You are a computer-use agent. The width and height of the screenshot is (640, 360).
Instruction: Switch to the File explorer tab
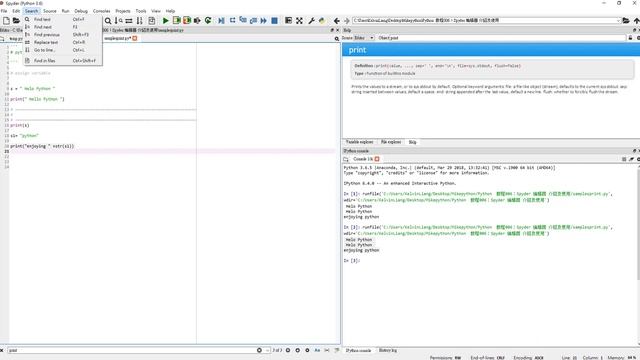coord(391,142)
